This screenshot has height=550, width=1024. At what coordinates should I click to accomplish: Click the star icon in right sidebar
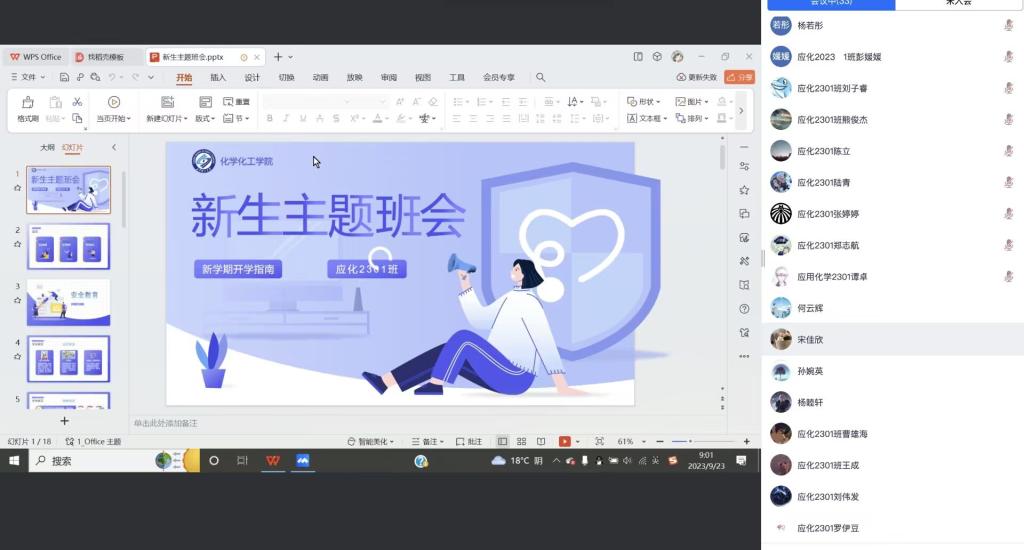tap(744, 190)
